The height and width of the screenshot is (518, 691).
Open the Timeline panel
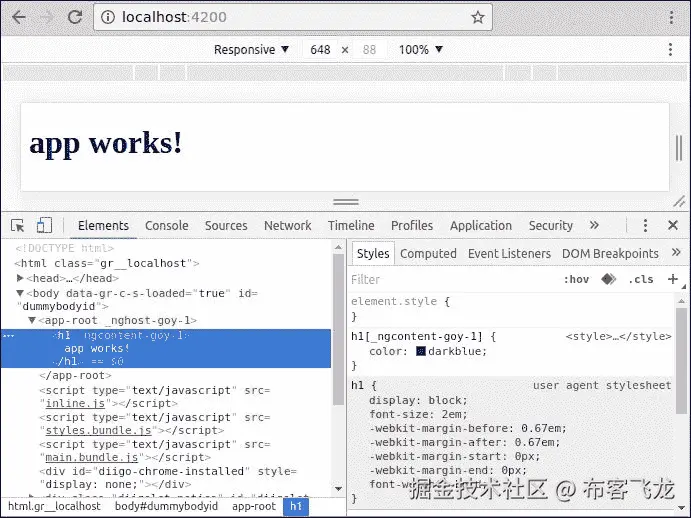point(351,225)
